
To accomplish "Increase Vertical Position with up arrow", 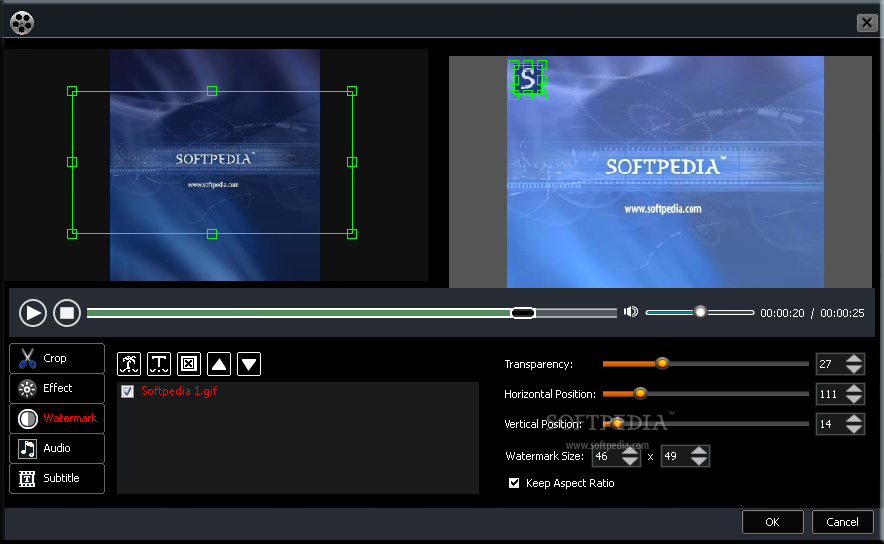I will (x=854, y=418).
